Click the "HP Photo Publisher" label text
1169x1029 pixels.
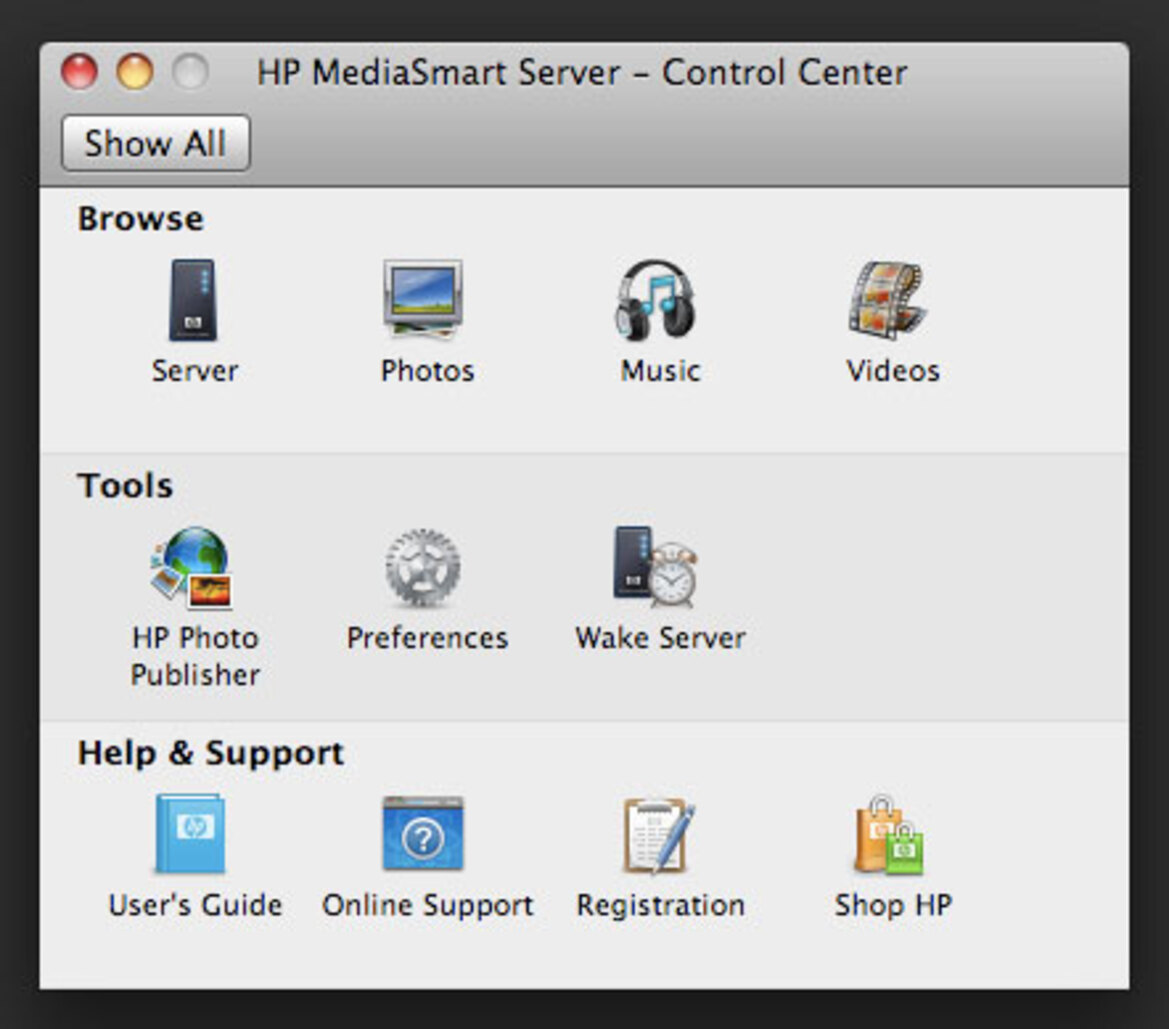pos(195,656)
